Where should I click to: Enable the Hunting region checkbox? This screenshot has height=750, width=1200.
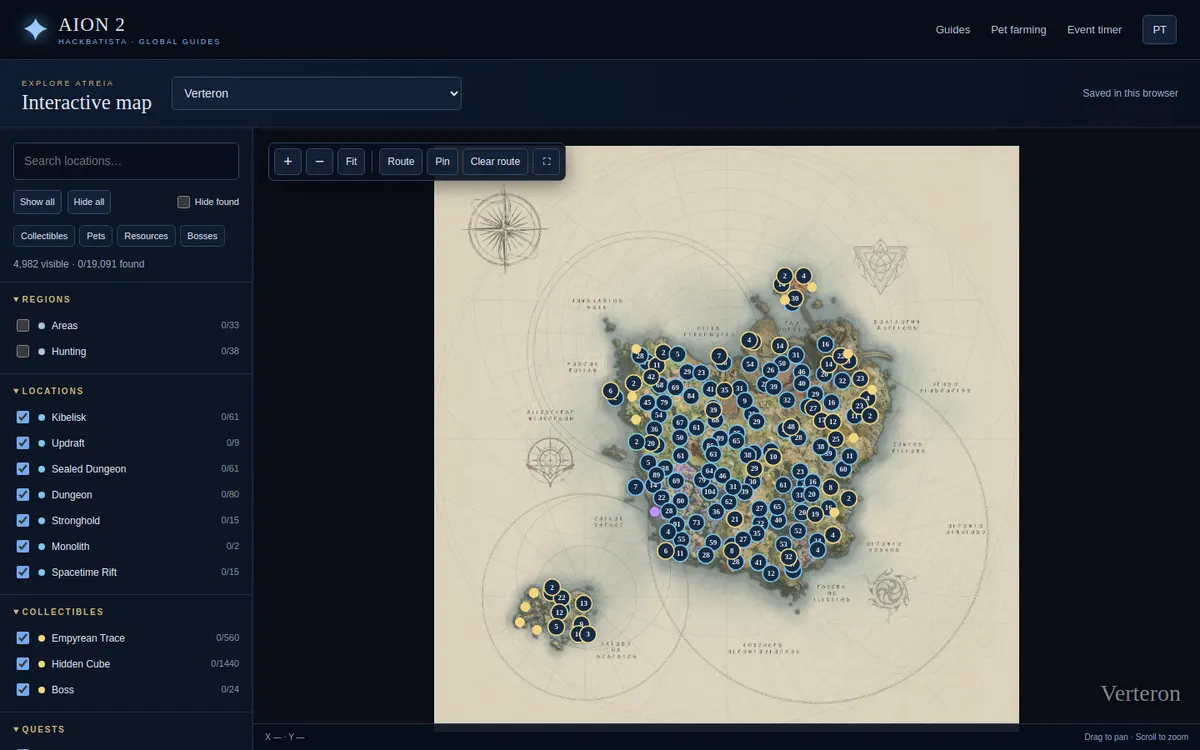(x=23, y=351)
